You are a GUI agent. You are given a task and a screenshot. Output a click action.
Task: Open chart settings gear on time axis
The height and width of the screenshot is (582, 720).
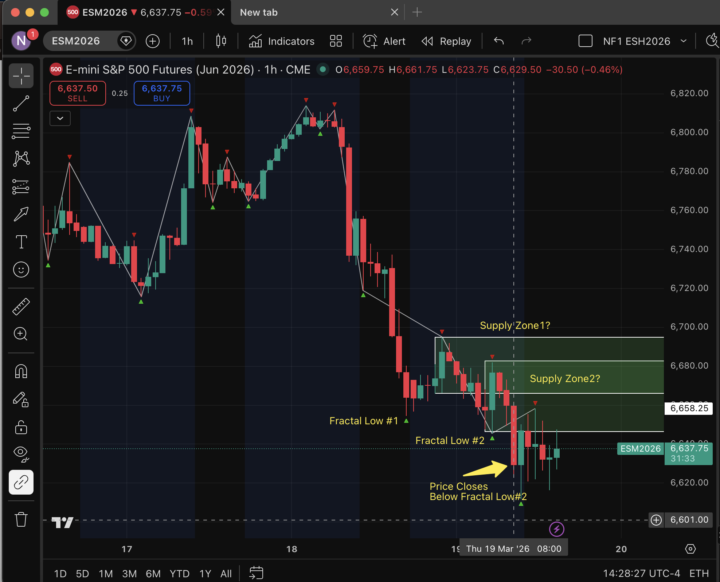pyautogui.click(x=690, y=549)
